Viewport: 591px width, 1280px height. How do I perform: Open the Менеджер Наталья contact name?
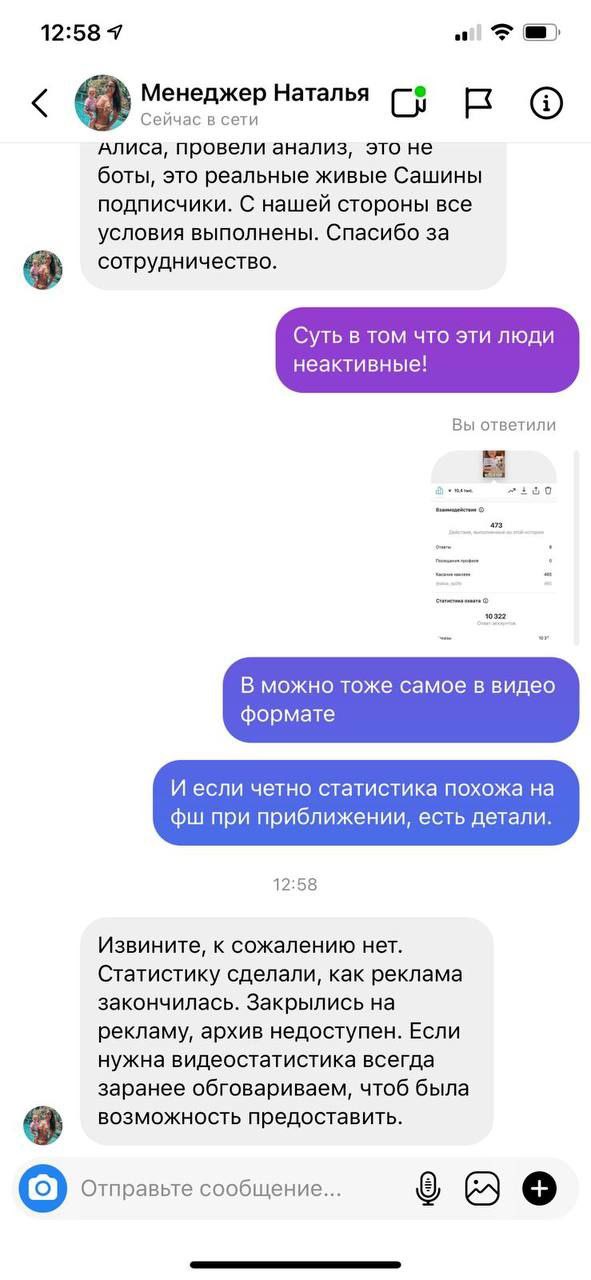255,93
